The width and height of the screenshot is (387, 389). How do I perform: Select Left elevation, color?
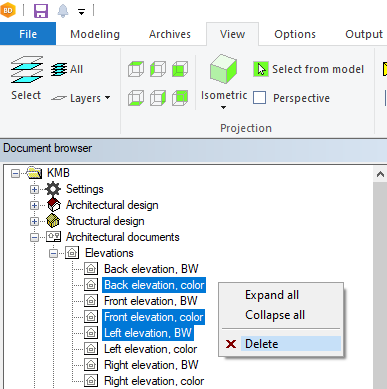(150, 349)
